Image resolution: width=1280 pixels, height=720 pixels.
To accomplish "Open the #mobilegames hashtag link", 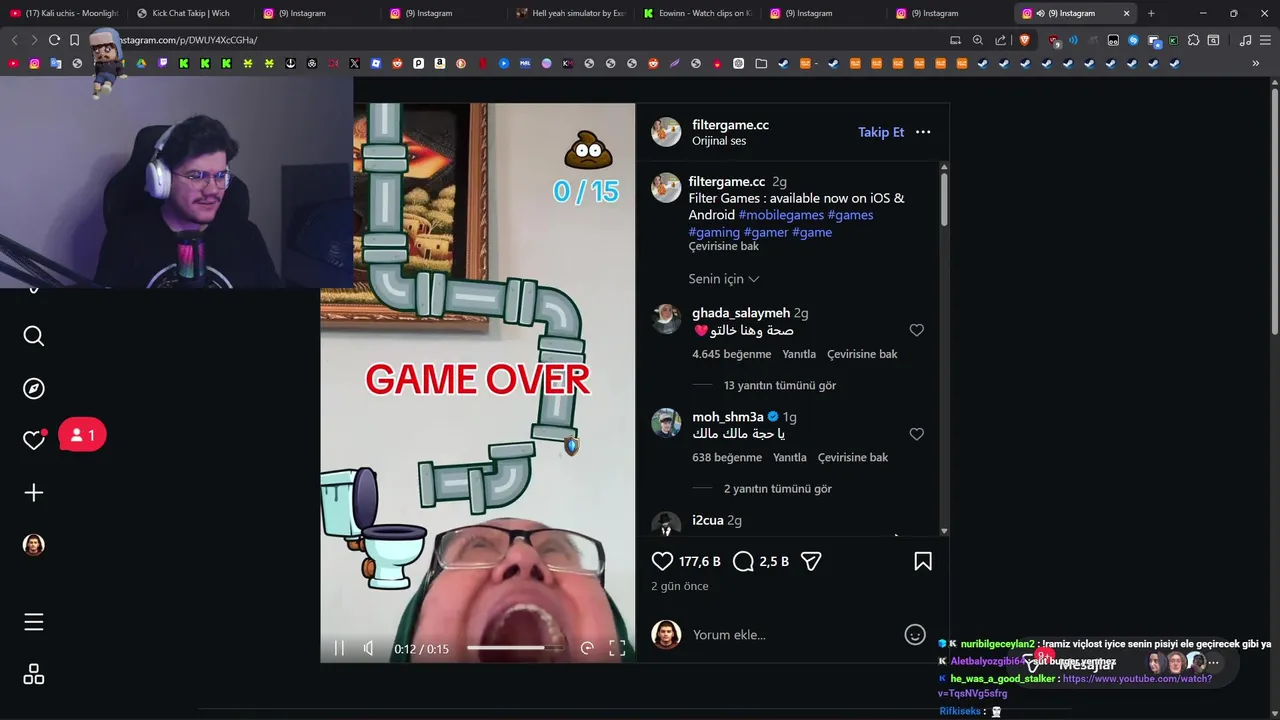I will coord(781,215).
